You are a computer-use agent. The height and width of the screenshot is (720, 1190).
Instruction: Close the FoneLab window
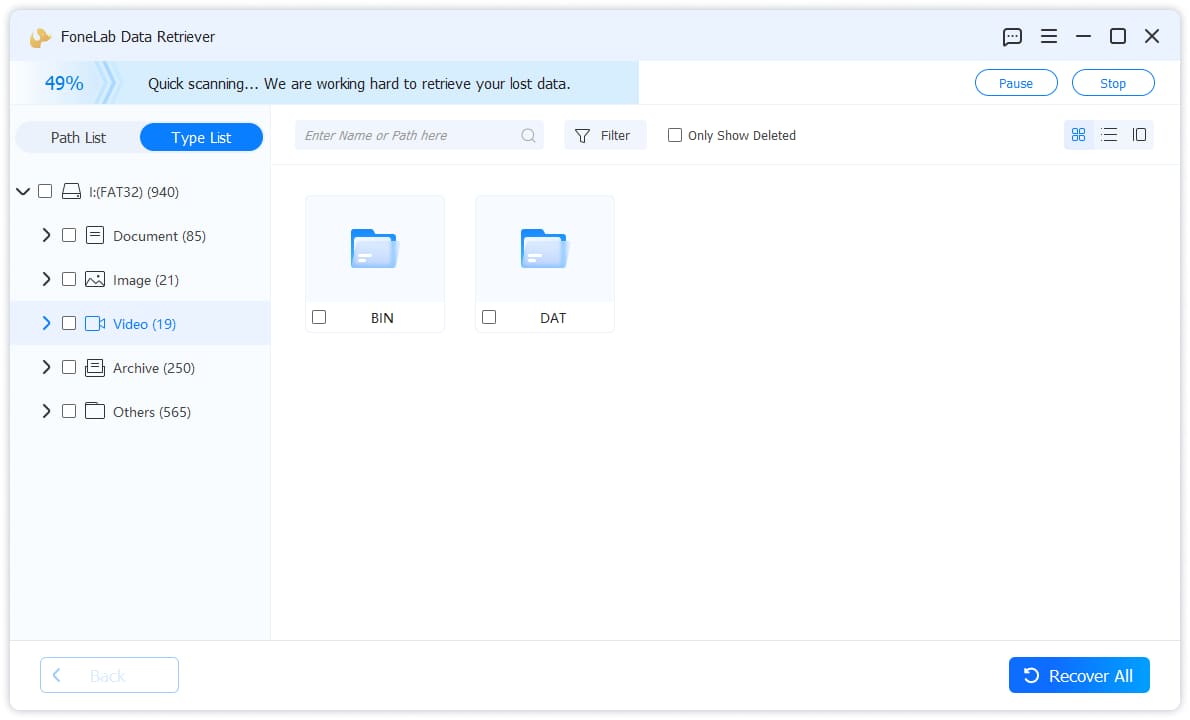click(1152, 36)
